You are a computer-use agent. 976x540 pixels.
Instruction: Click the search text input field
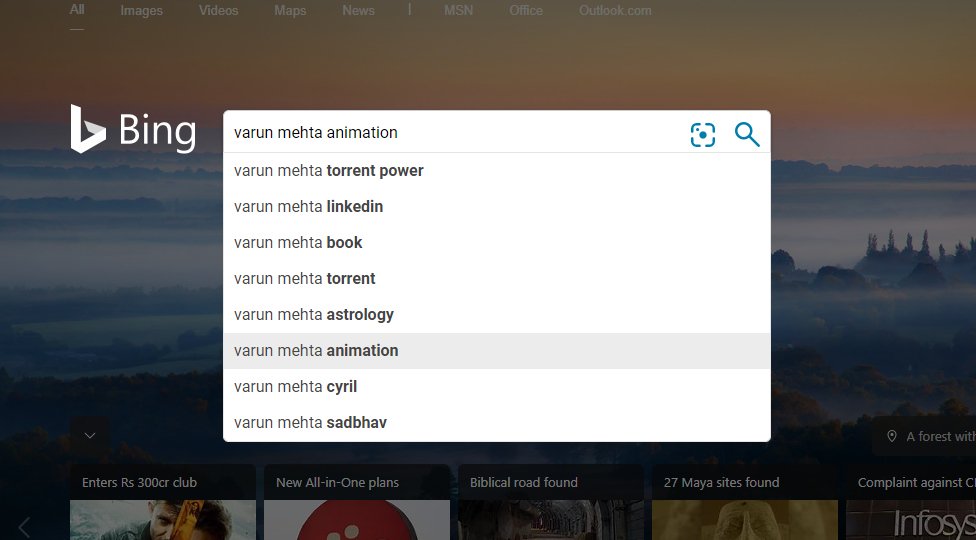coord(454,133)
